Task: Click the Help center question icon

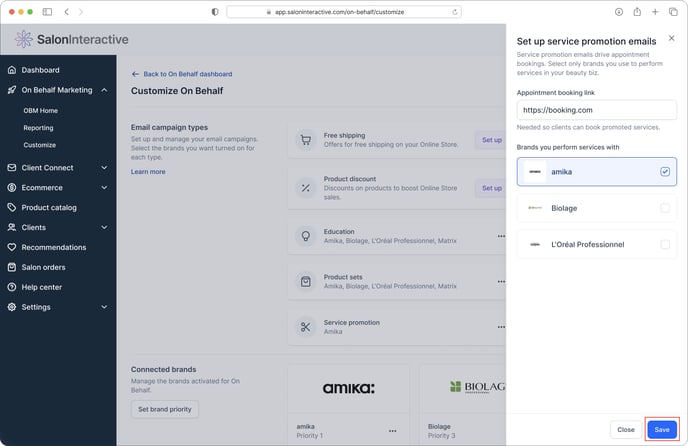Action: pyautogui.click(x=12, y=287)
